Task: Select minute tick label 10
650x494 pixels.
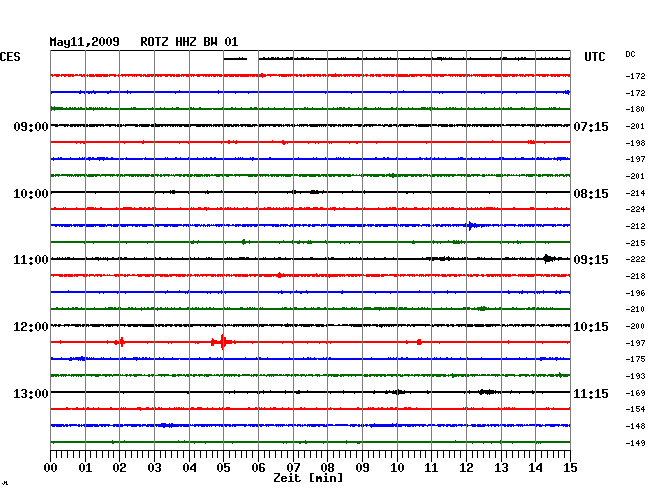Action: click(397, 468)
